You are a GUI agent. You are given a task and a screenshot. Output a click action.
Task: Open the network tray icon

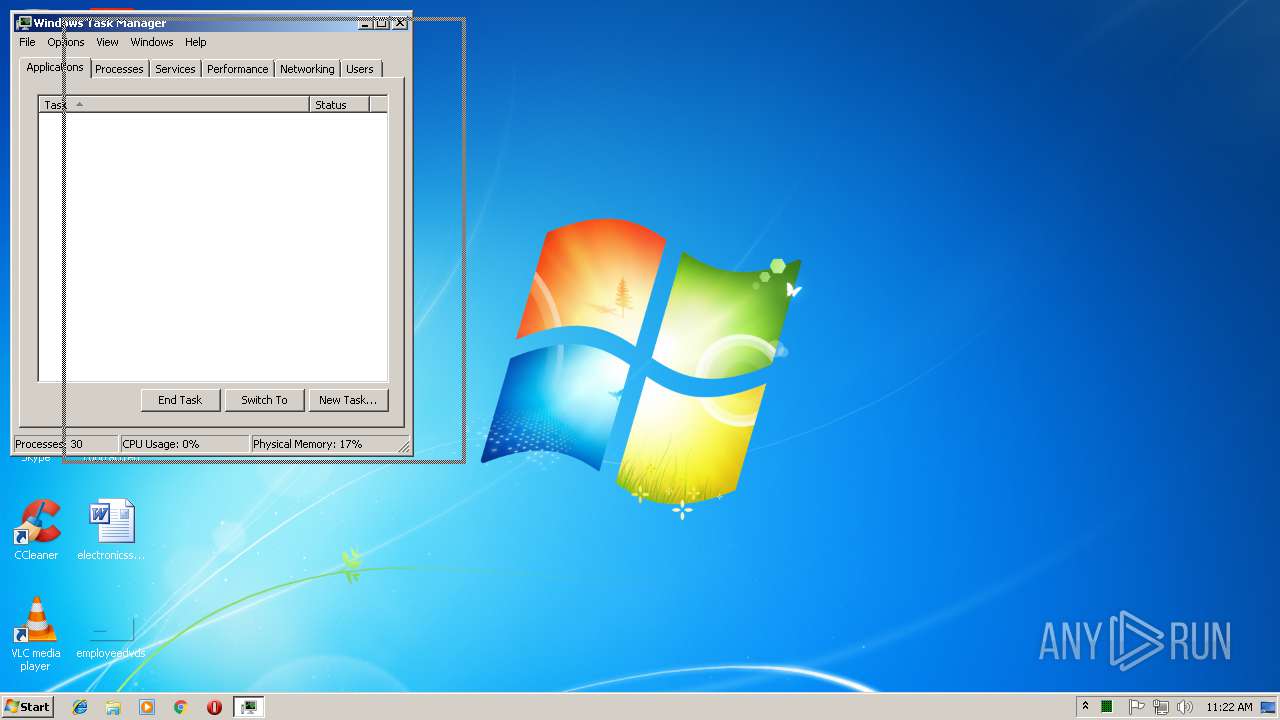pos(1161,707)
